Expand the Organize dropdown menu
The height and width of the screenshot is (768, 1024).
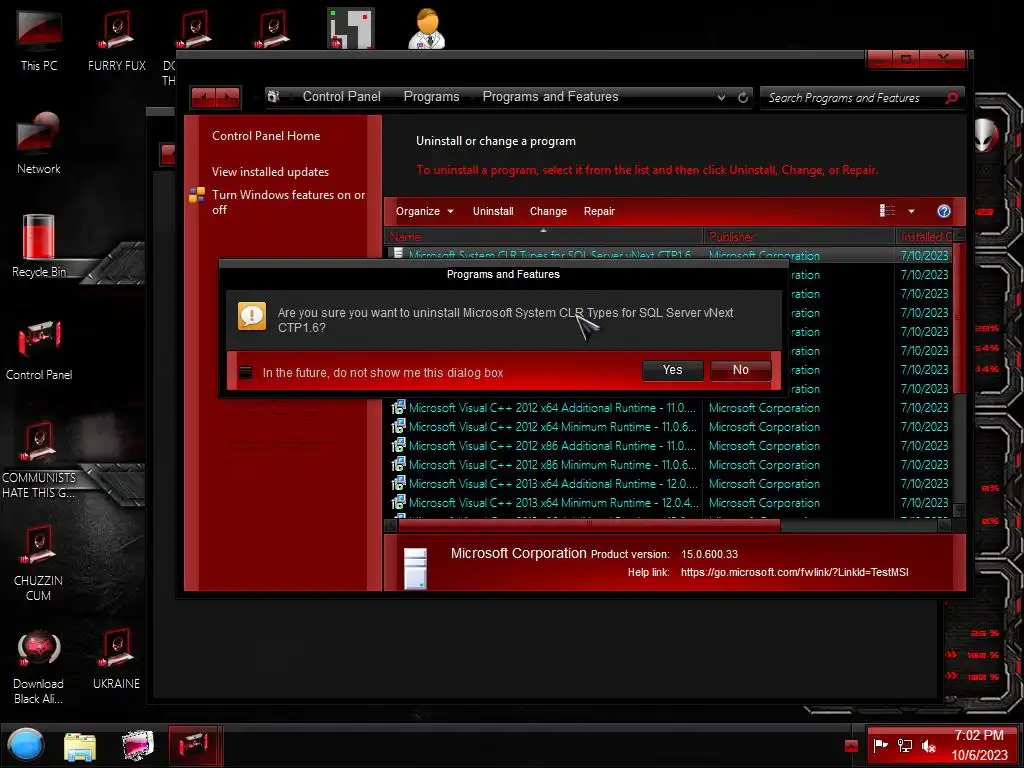click(x=424, y=211)
